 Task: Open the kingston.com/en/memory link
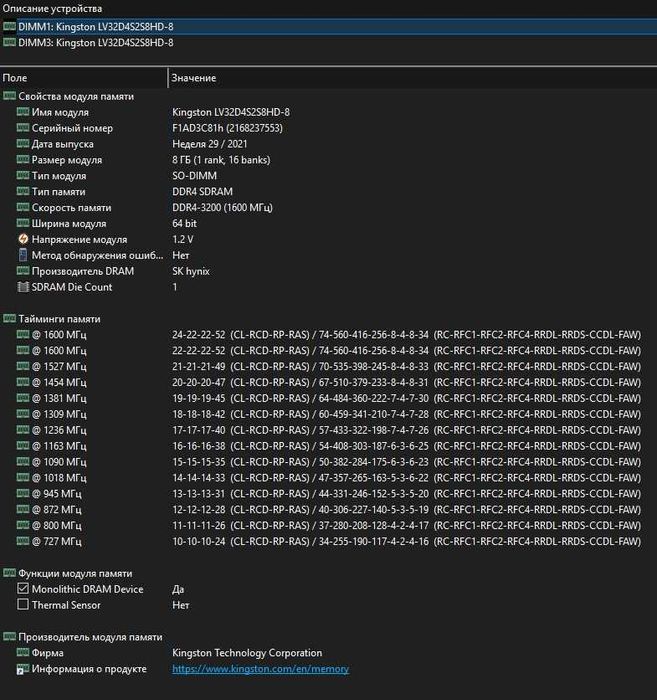(x=261, y=669)
